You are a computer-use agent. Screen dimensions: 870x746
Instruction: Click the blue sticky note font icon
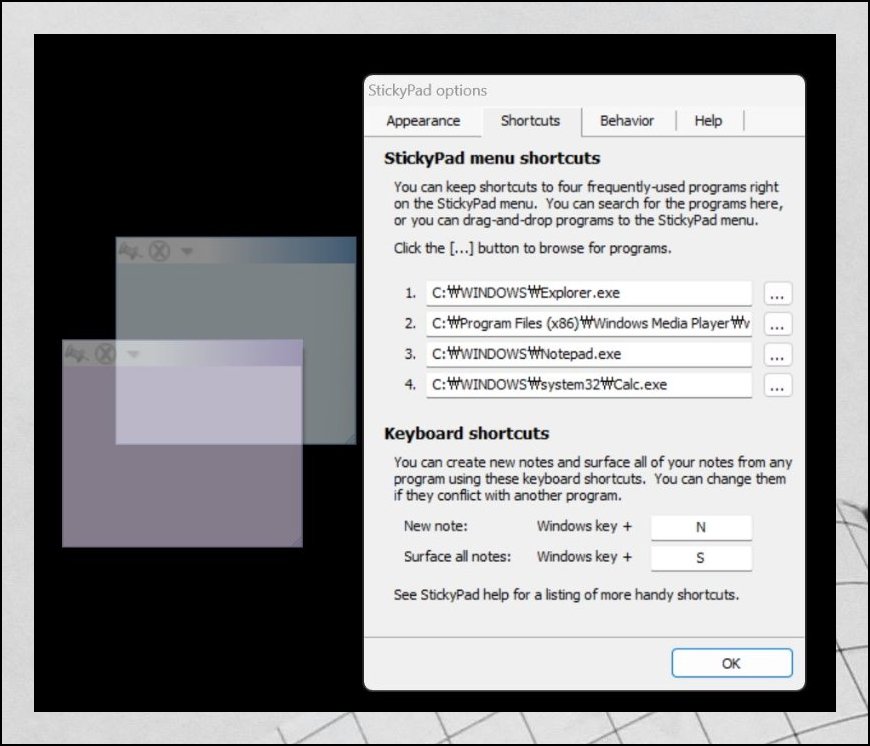(130, 251)
